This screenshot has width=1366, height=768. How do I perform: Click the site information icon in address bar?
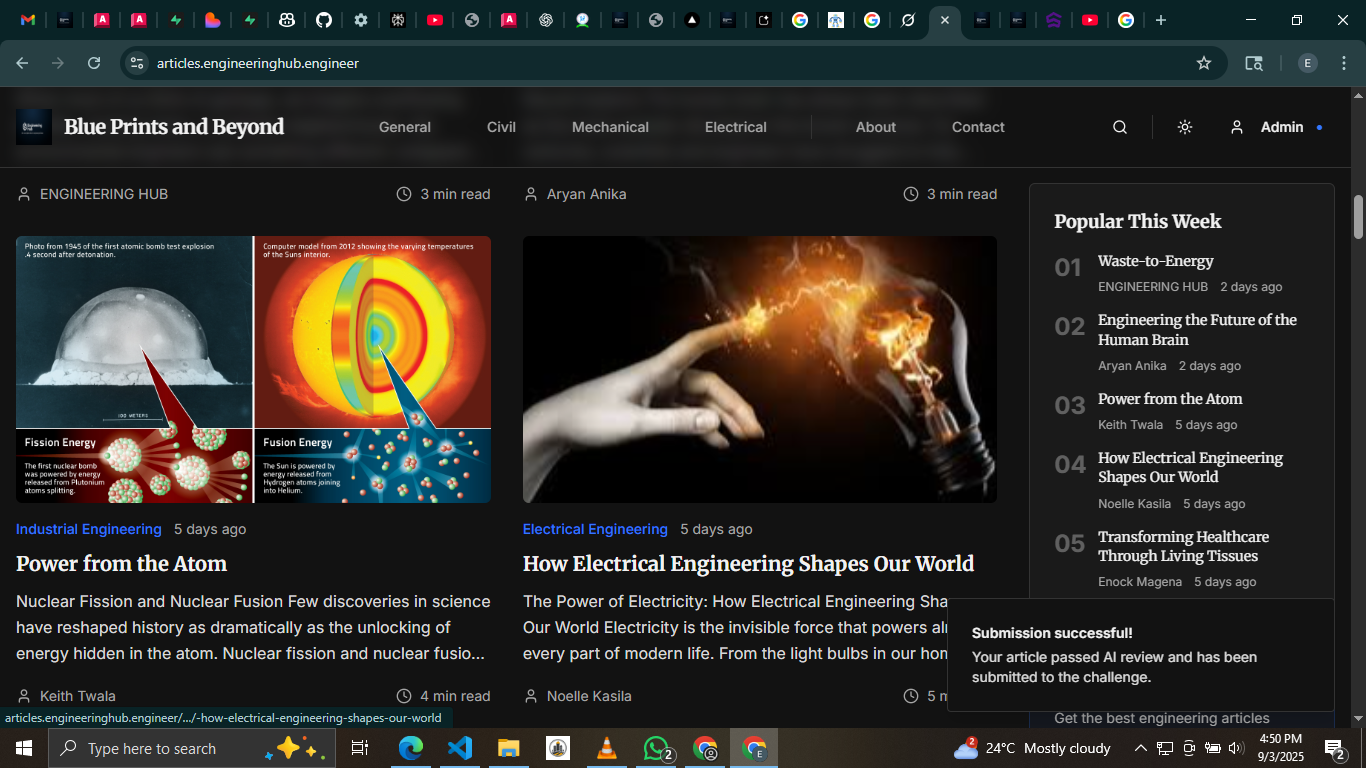137,63
